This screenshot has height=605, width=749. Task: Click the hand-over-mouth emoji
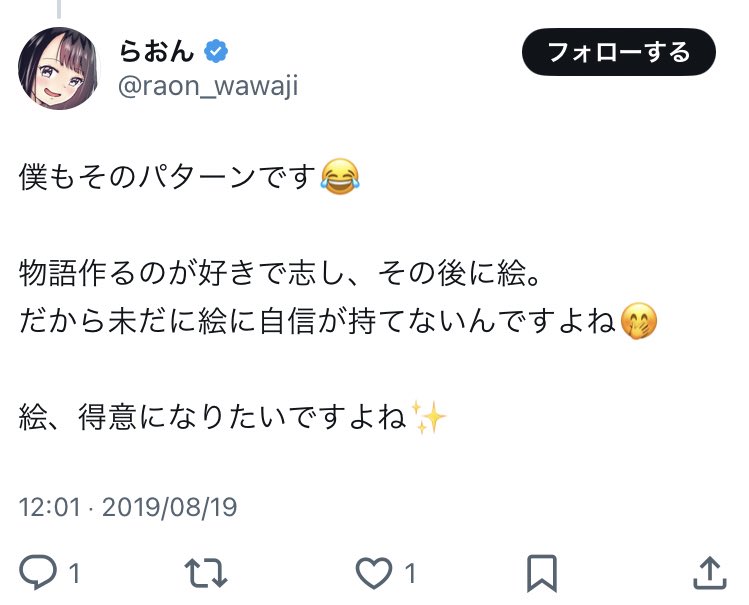pyautogui.click(x=639, y=323)
